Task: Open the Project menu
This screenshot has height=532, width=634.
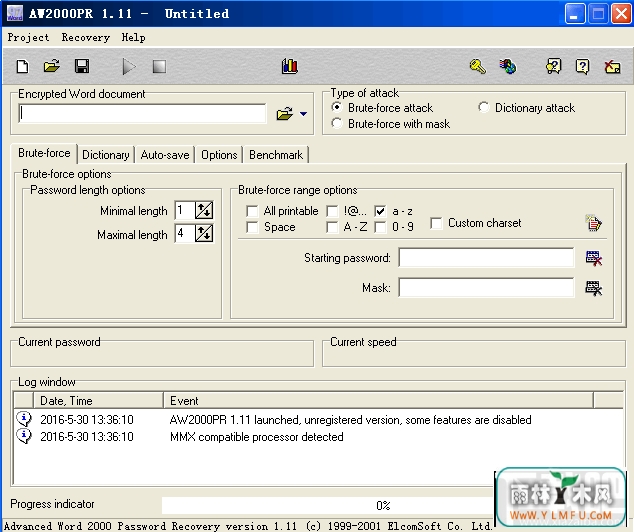Action: tap(28, 38)
